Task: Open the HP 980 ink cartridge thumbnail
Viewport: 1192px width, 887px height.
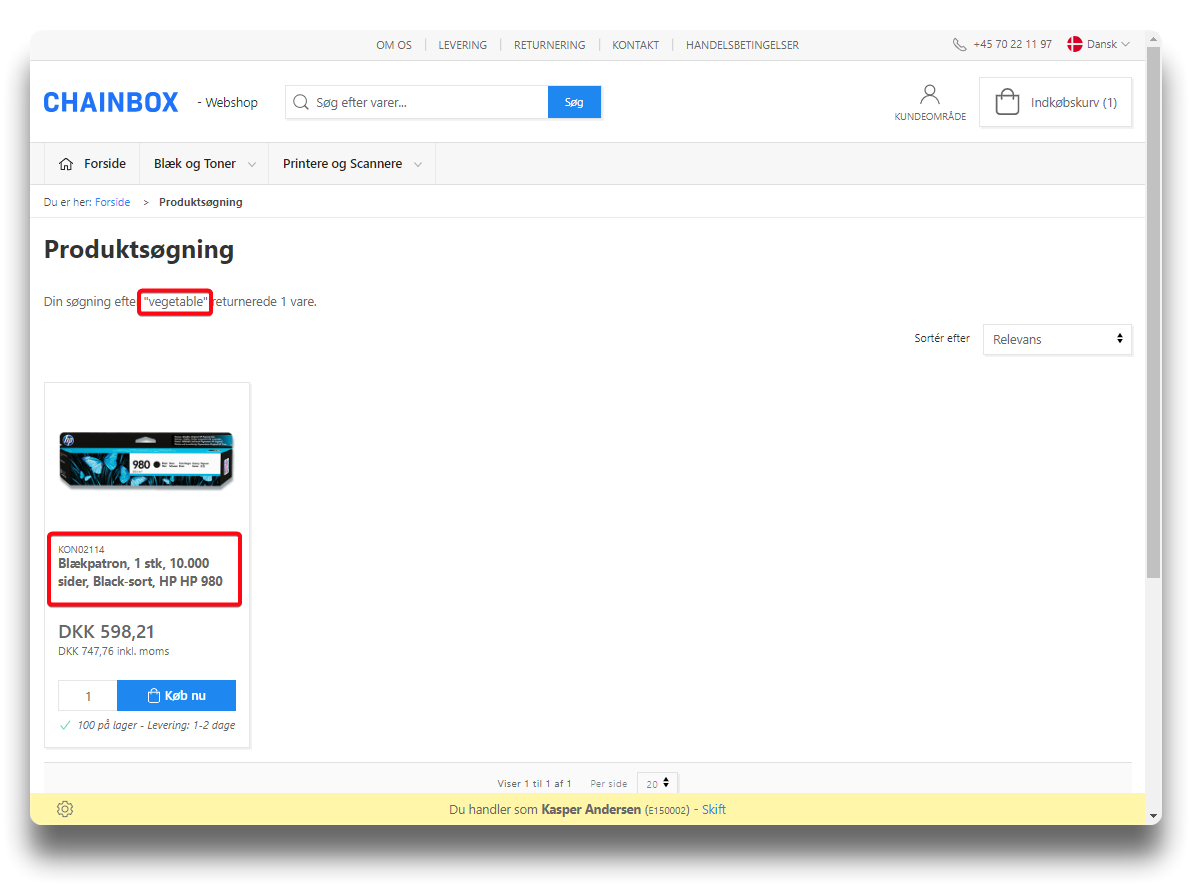Action: coord(147,460)
